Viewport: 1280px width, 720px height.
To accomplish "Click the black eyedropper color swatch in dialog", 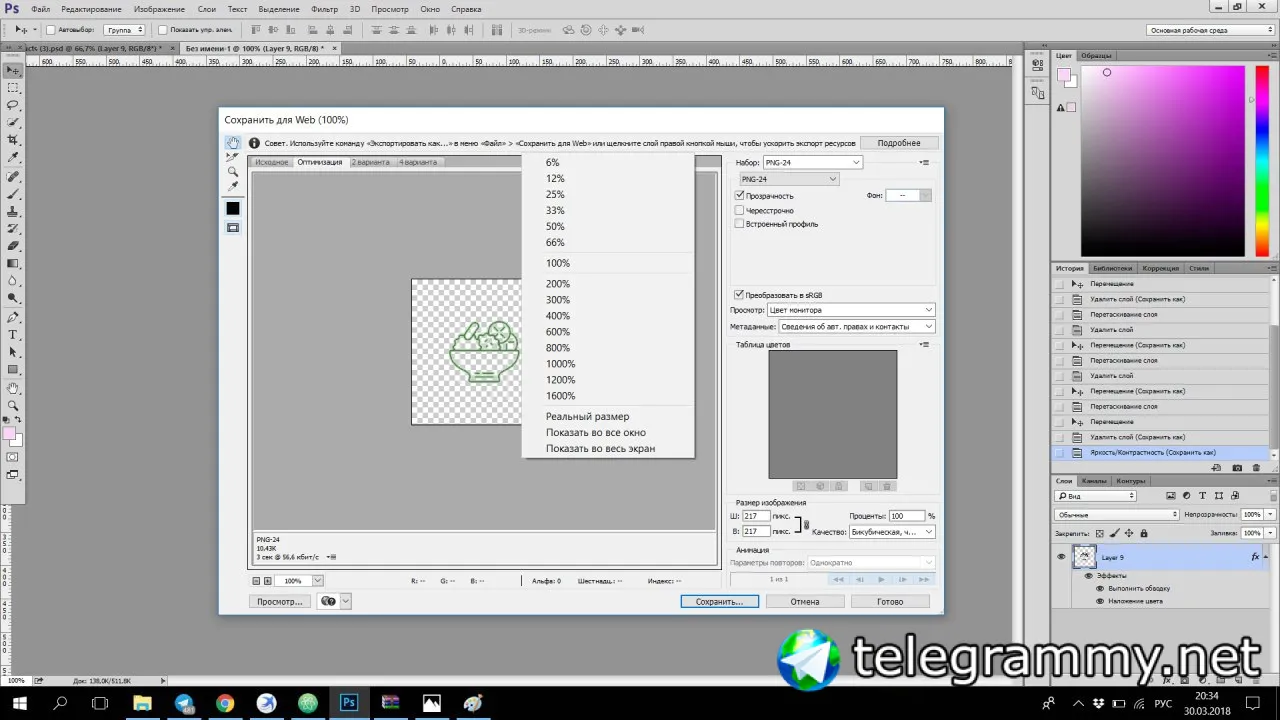I will pyautogui.click(x=233, y=208).
